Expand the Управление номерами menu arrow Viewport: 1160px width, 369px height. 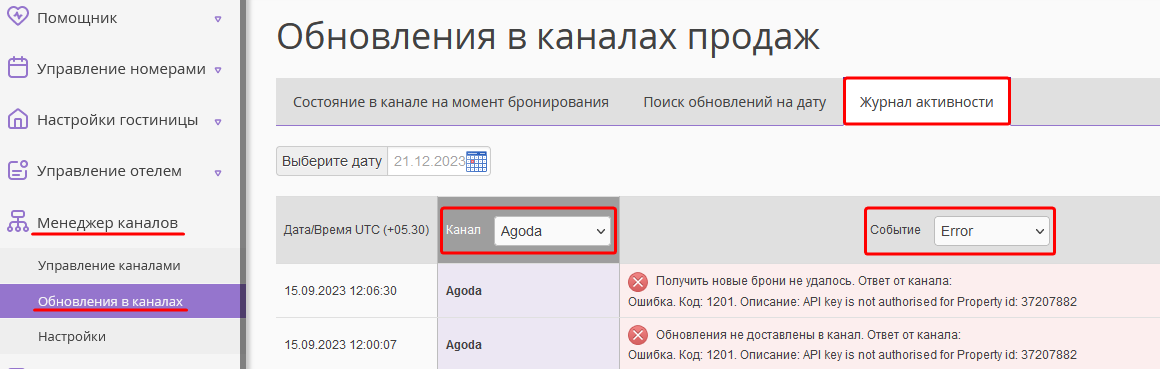point(218,70)
